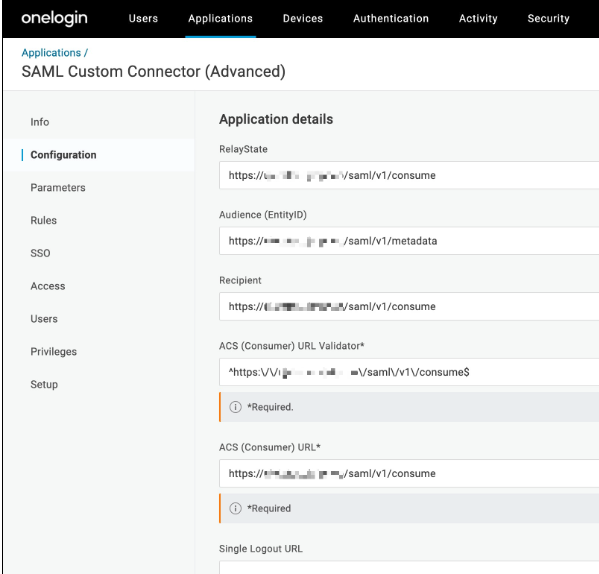Select the Access sidebar tab
The height and width of the screenshot is (574, 599).
tap(48, 286)
